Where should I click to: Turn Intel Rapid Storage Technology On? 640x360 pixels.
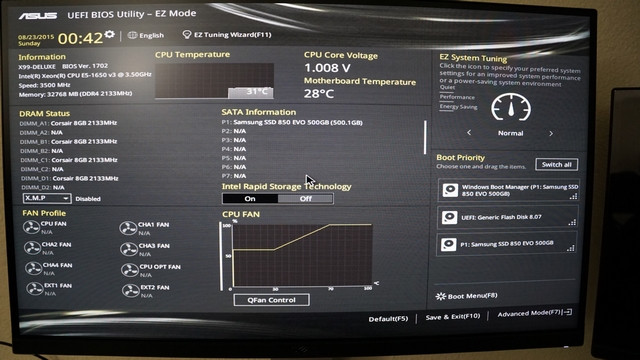pos(250,198)
